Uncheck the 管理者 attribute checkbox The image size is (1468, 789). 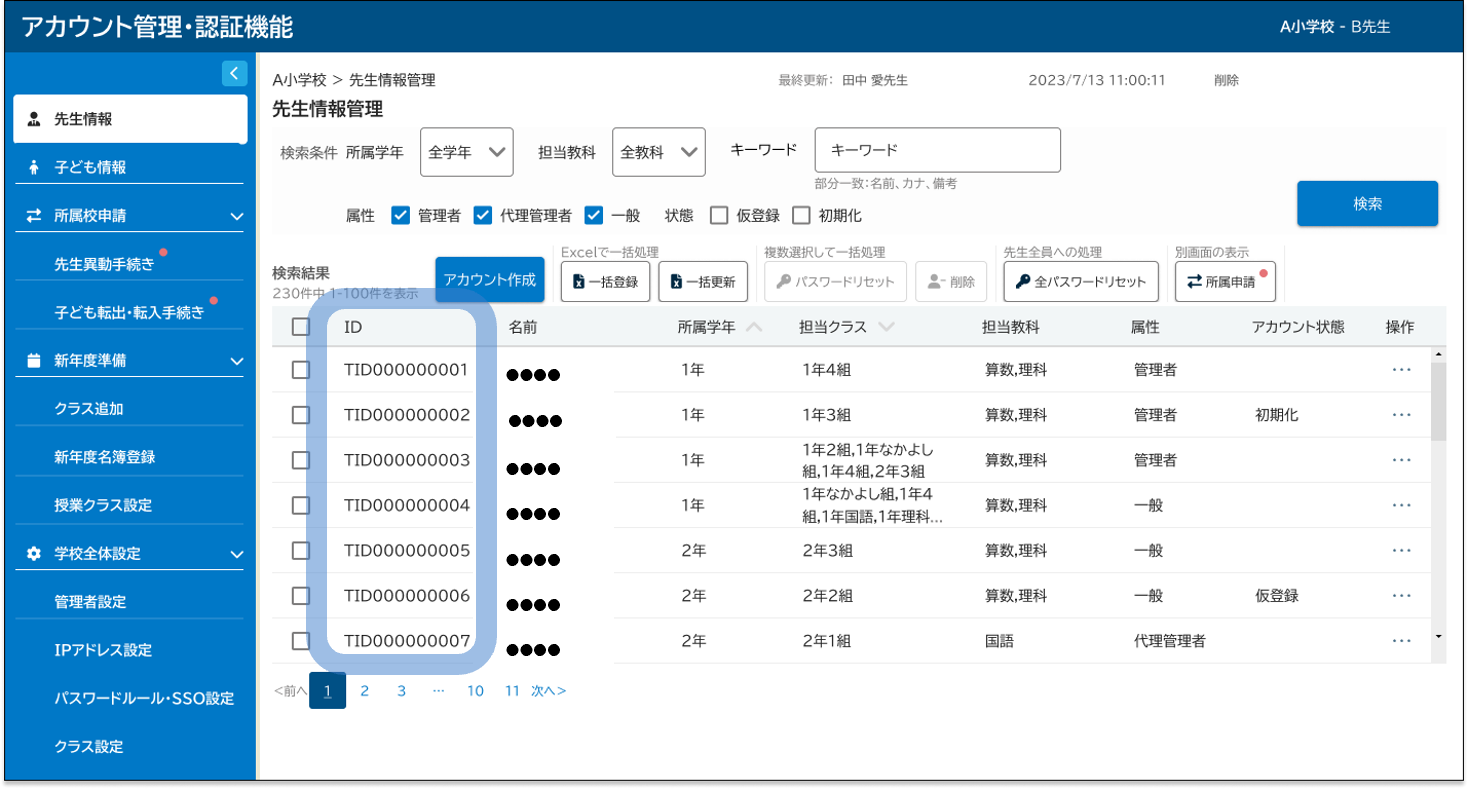tap(401, 215)
